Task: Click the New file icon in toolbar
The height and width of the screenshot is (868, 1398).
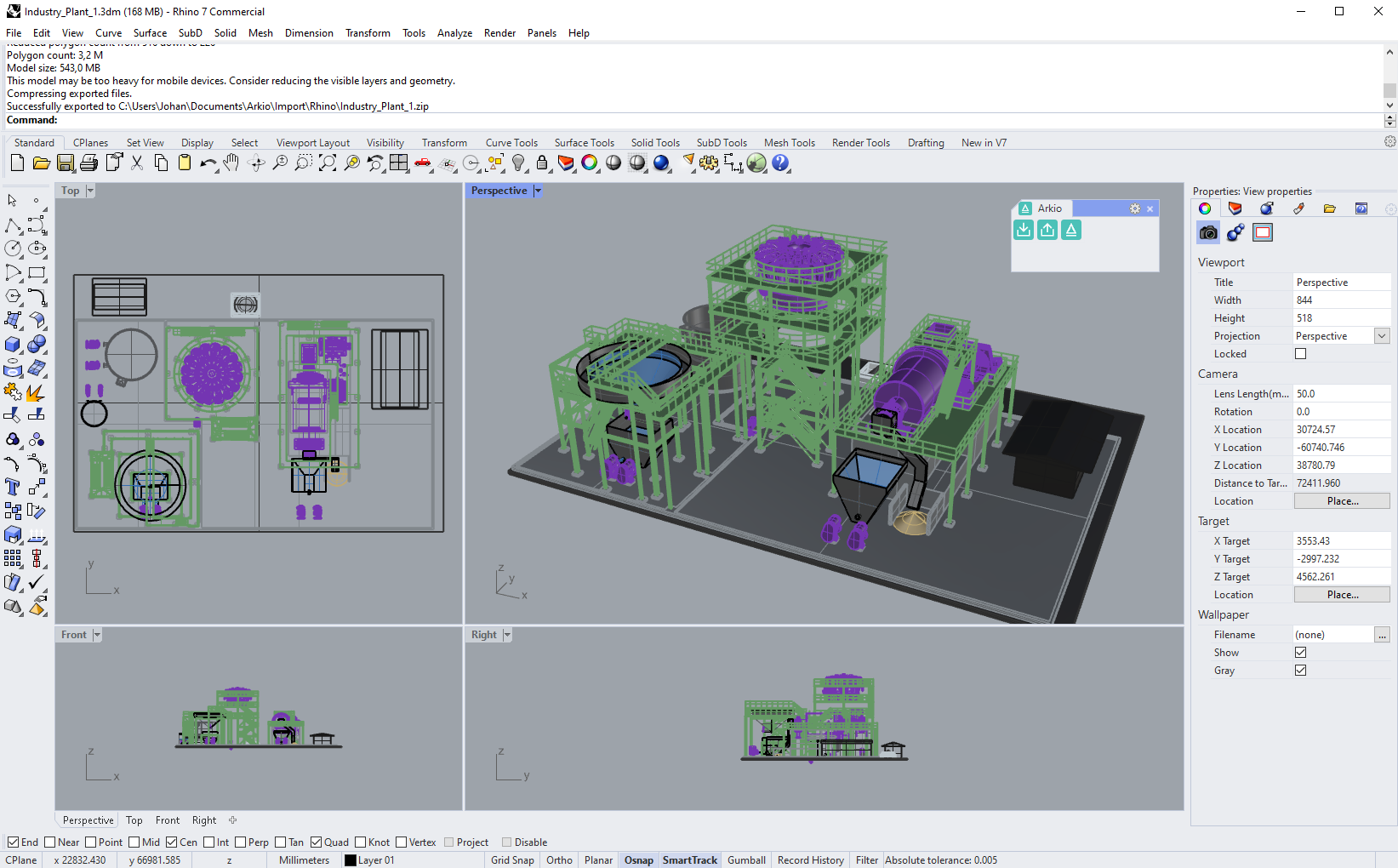Action: [17, 163]
